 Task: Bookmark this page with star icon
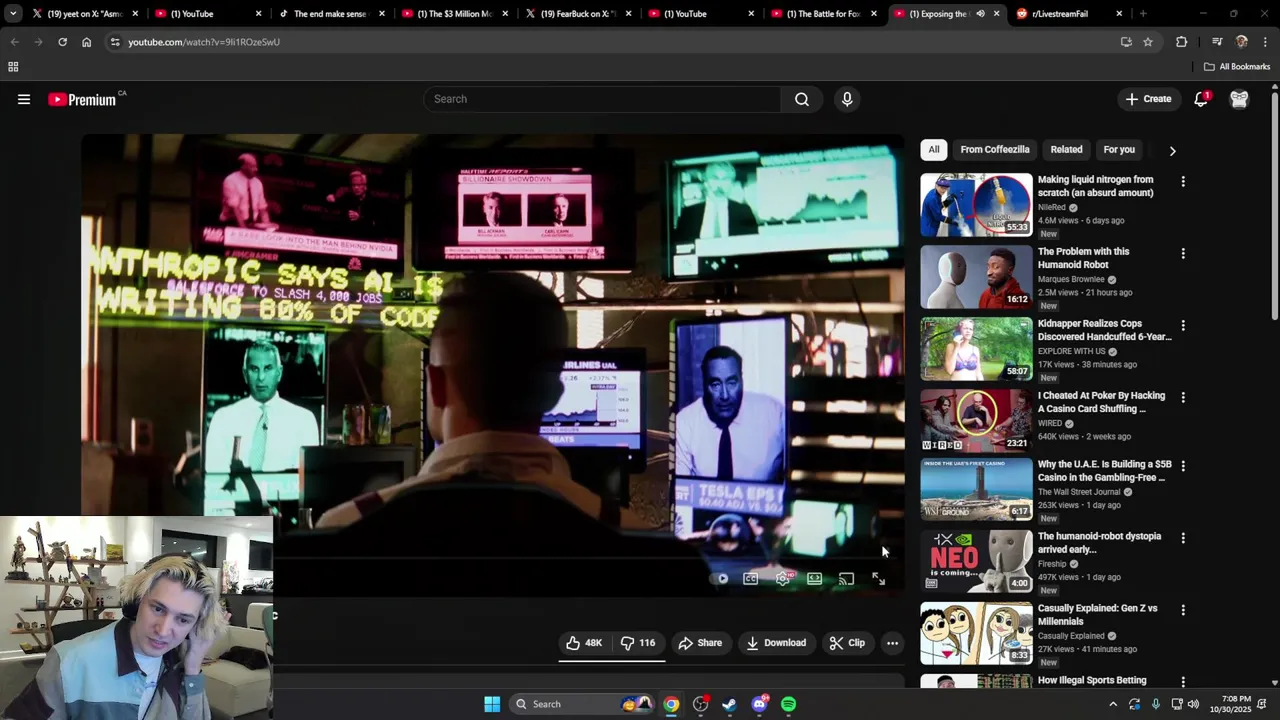click(x=1148, y=42)
